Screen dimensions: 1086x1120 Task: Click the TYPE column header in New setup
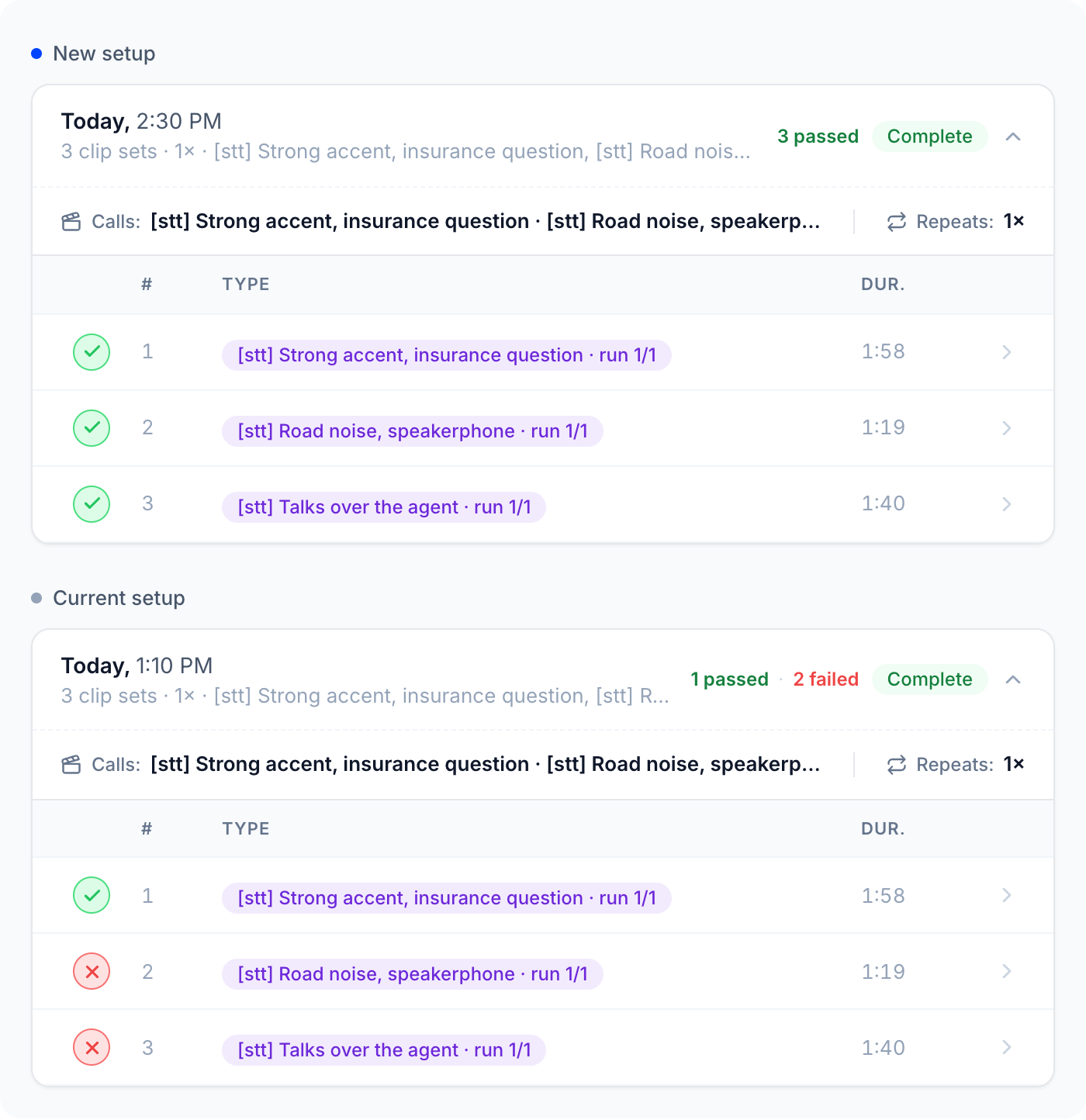point(246,285)
